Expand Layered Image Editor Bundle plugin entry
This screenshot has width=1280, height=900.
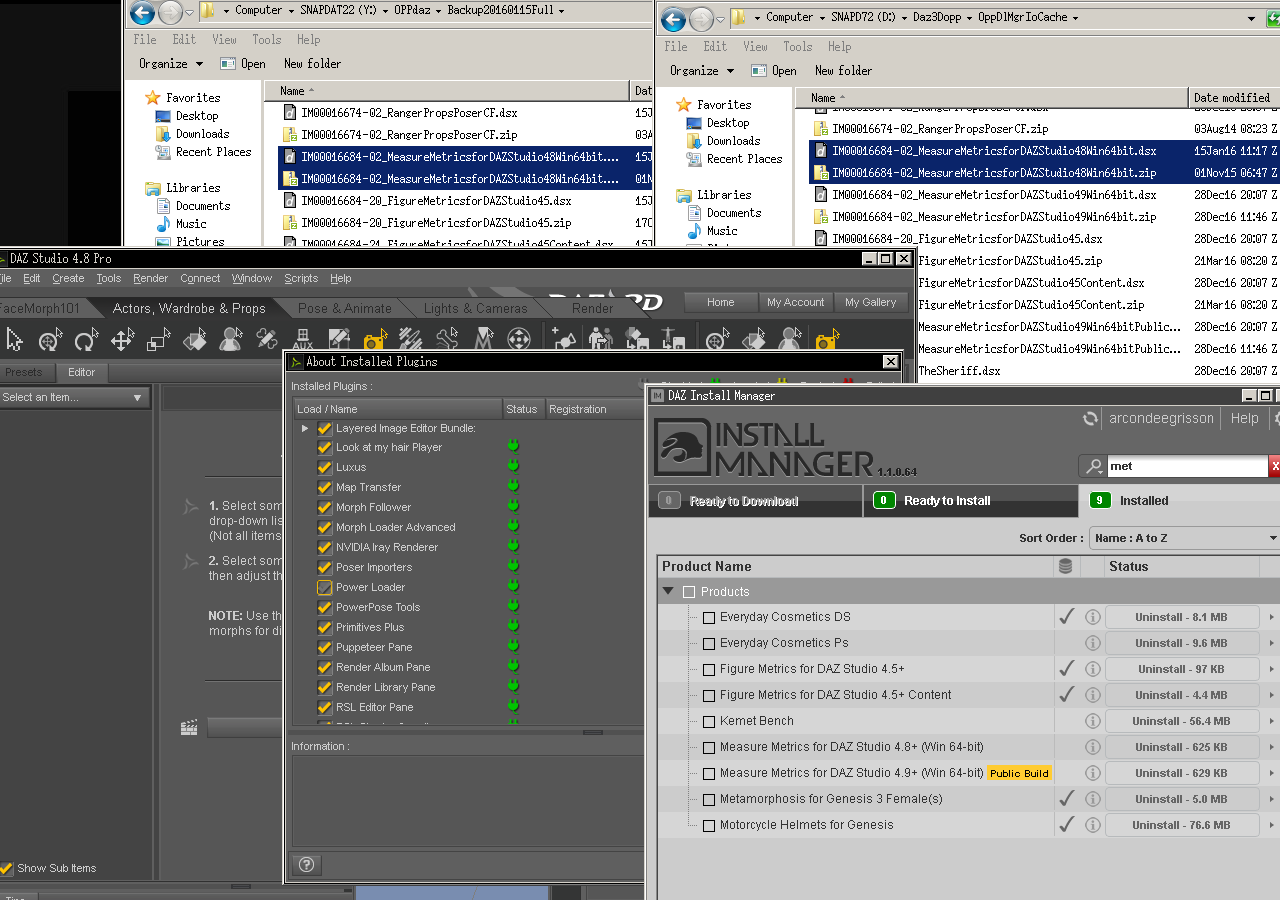(305, 428)
